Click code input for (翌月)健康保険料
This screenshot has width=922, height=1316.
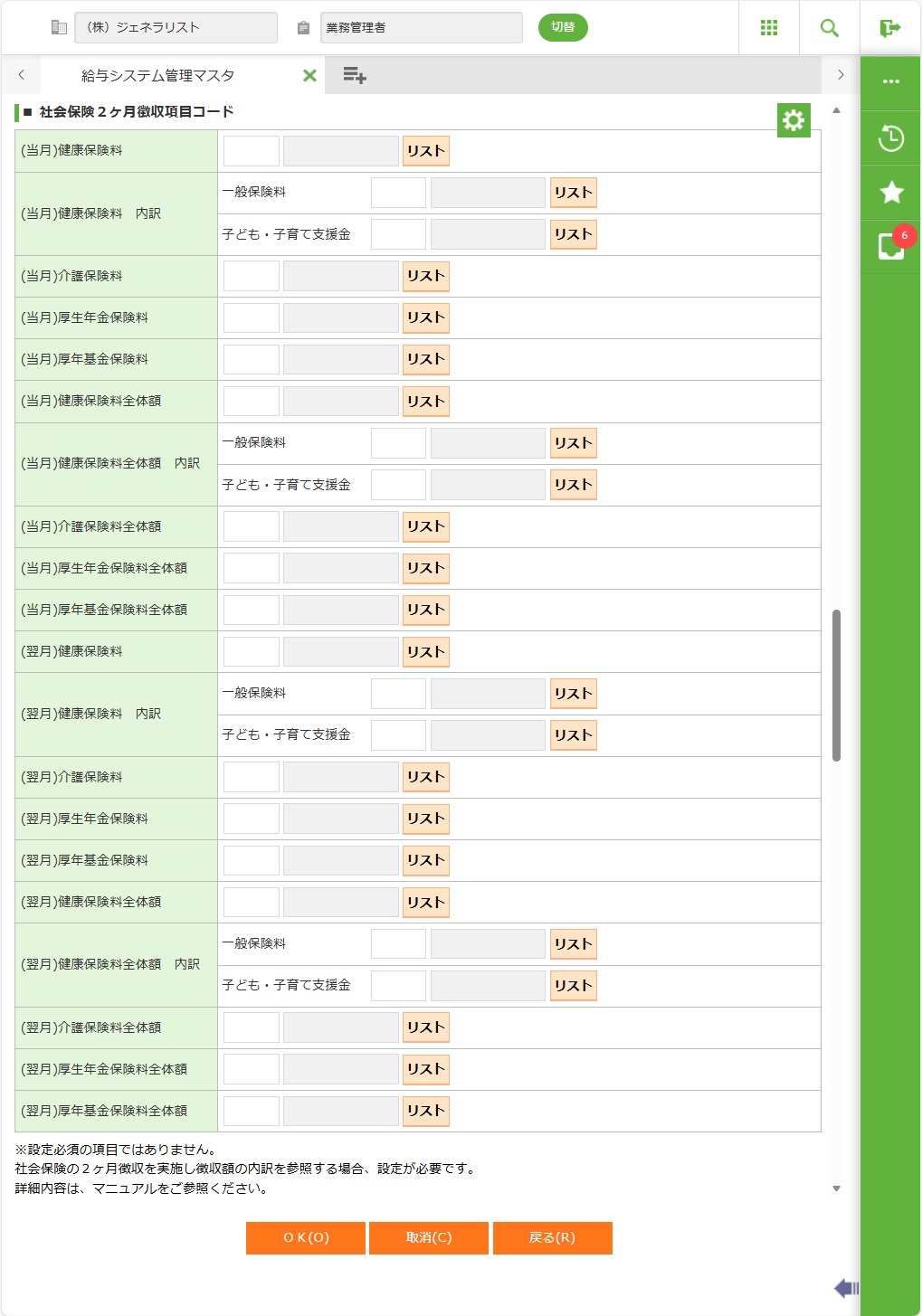(252, 652)
